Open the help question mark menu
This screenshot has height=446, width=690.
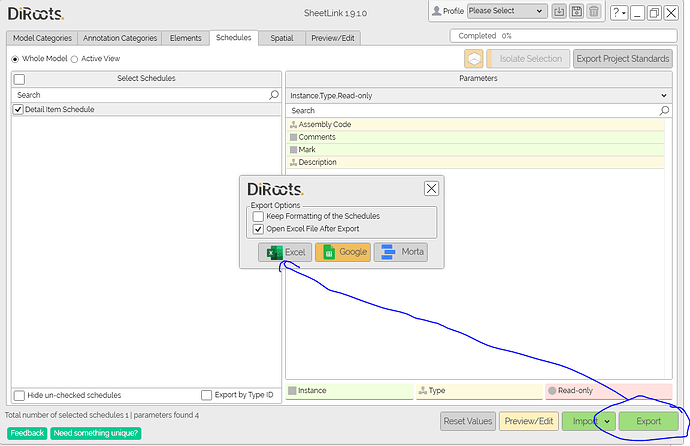[619, 13]
